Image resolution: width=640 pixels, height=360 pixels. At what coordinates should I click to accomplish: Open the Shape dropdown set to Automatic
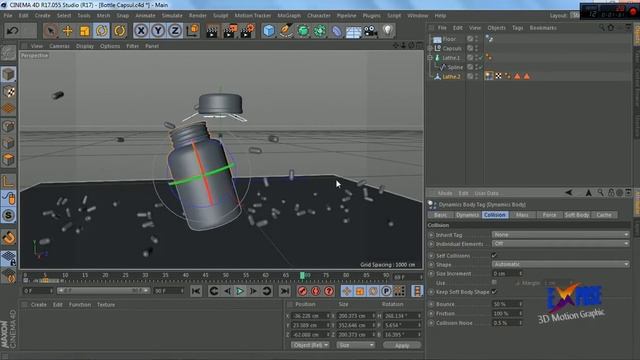[560, 264]
